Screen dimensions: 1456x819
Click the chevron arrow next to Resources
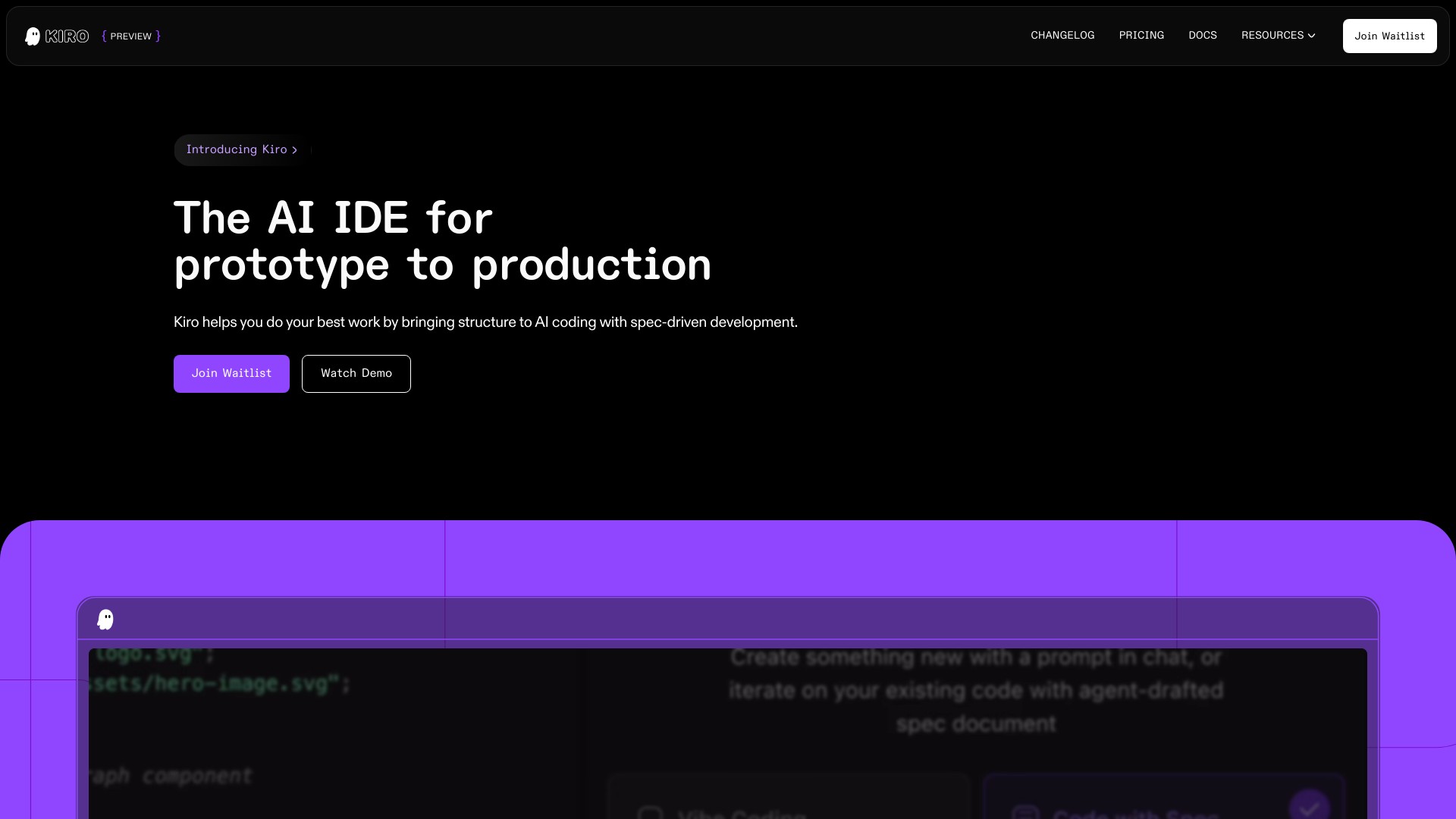pos(1311,36)
